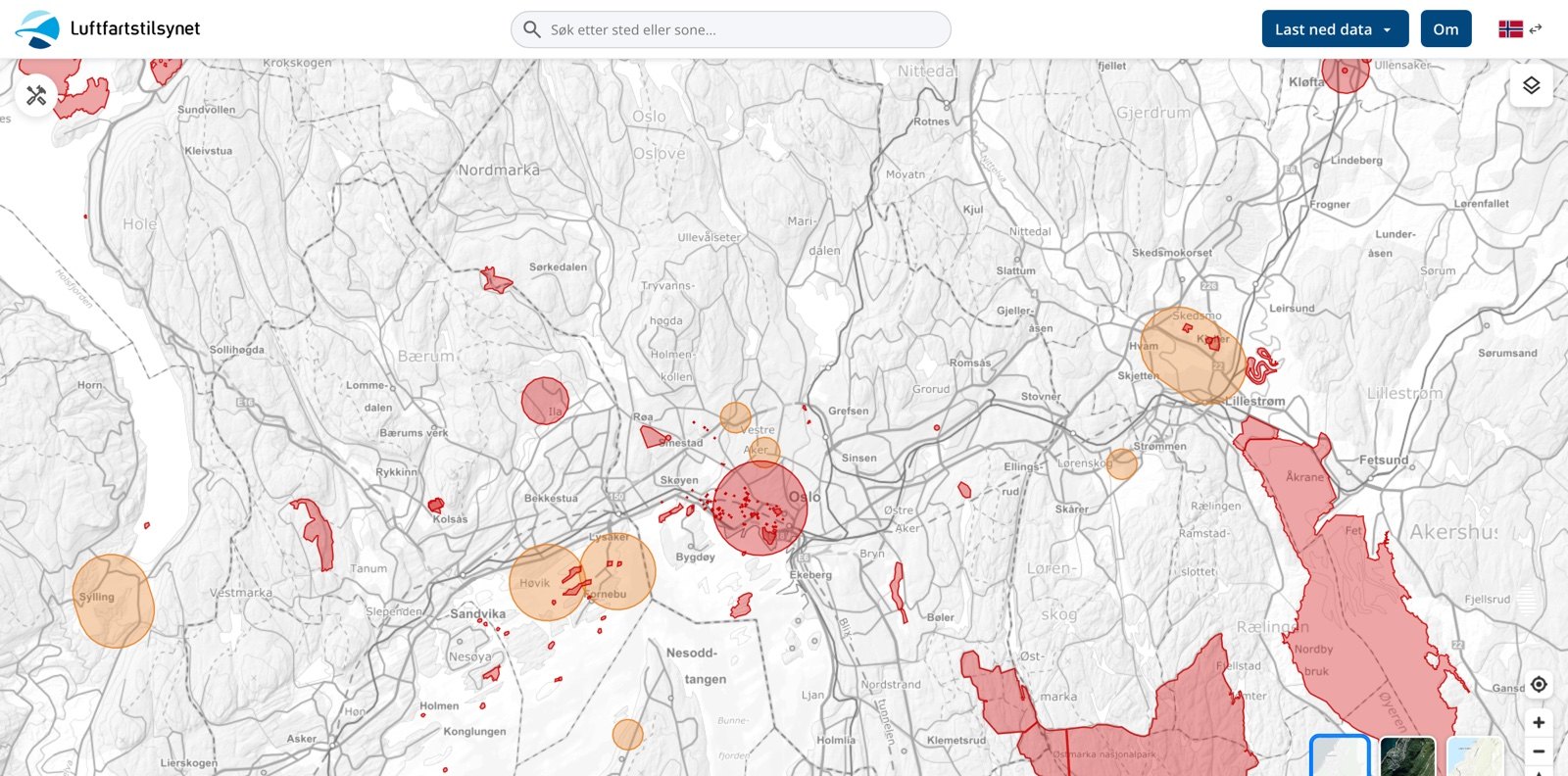Image resolution: width=1568 pixels, height=776 pixels.
Task: Expand the Last ned data dropdown
Action: (1335, 29)
